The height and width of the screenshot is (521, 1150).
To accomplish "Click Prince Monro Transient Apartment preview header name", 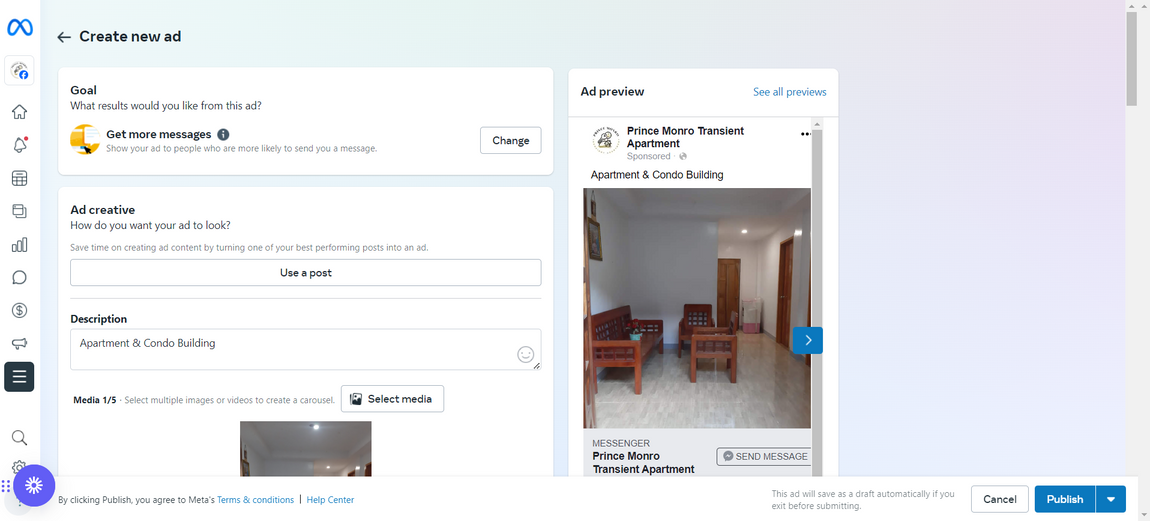I will click(685, 137).
